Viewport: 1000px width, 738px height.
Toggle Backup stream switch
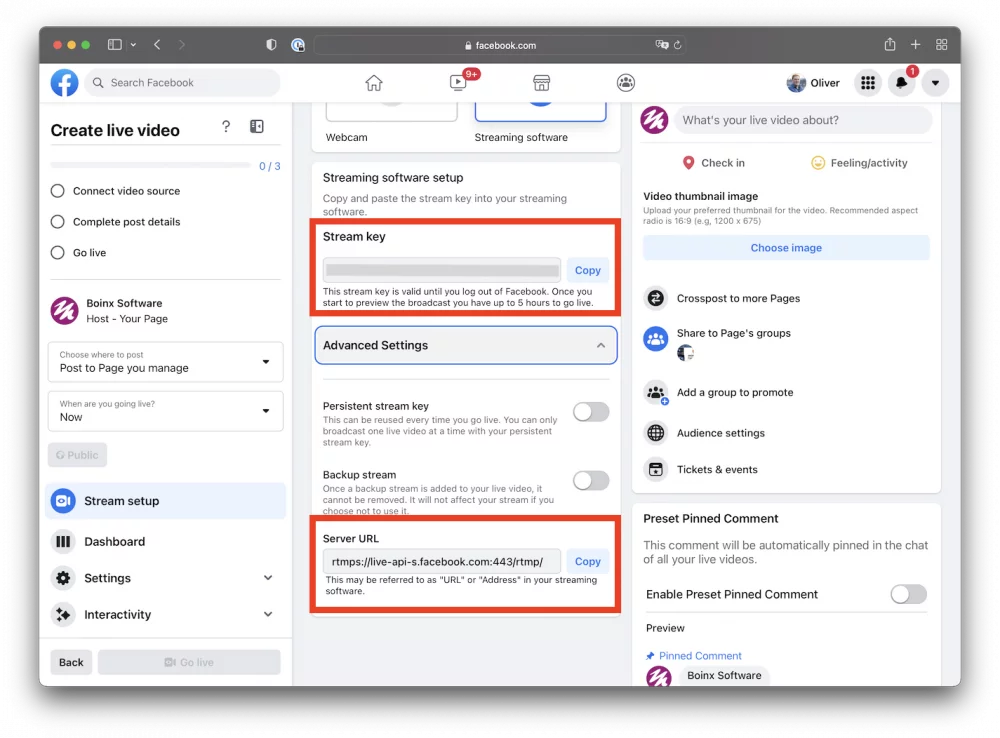[591, 480]
